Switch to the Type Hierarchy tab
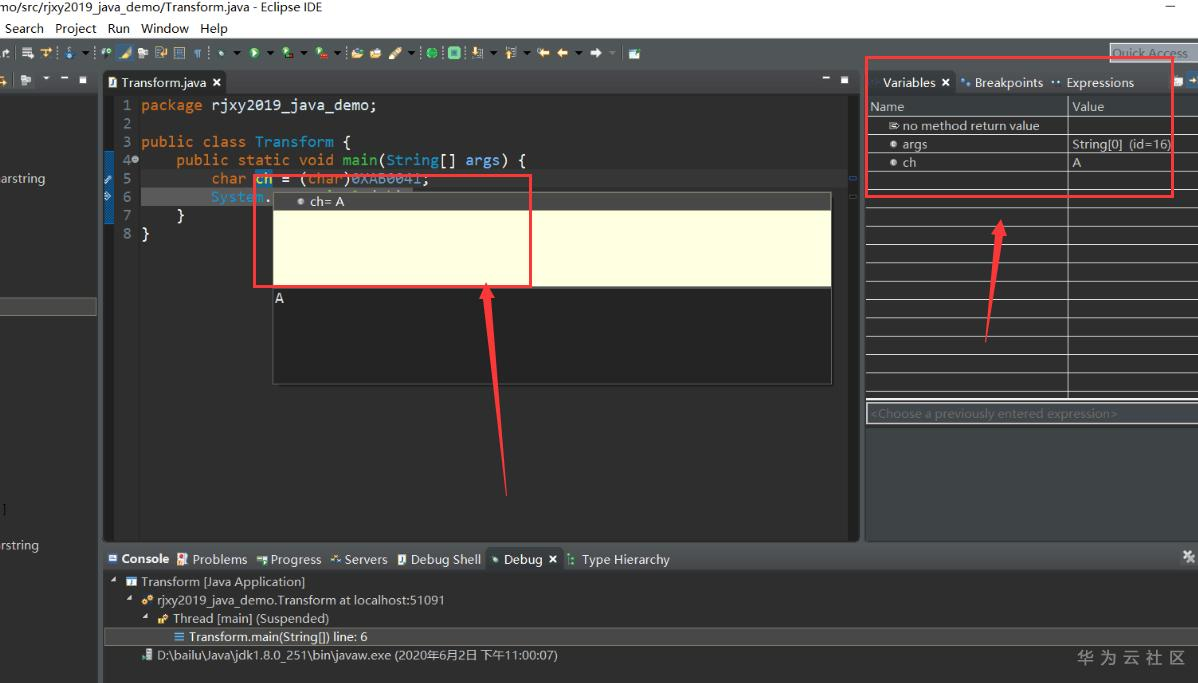Viewport: 1198px width, 683px height. coord(618,559)
